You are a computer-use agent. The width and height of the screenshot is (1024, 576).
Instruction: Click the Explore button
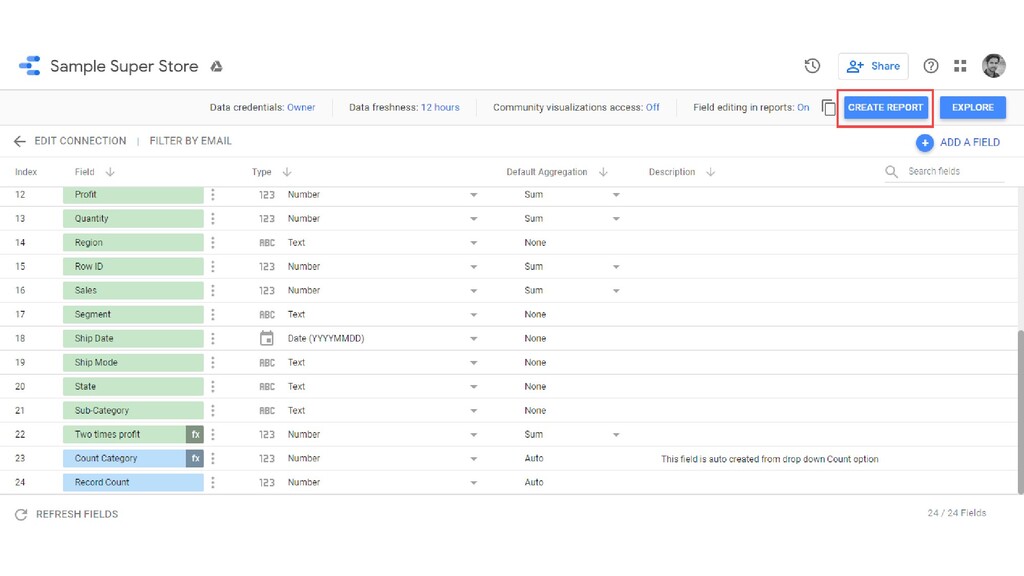[x=972, y=108]
